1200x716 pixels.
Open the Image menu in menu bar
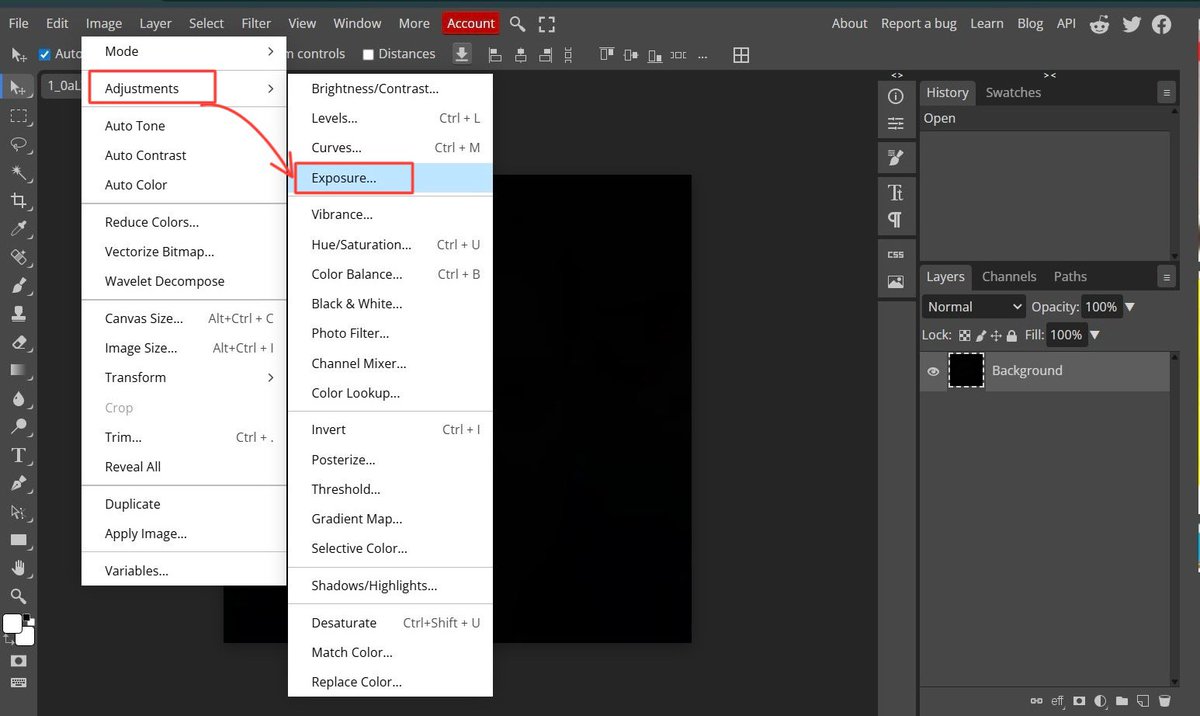point(104,23)
